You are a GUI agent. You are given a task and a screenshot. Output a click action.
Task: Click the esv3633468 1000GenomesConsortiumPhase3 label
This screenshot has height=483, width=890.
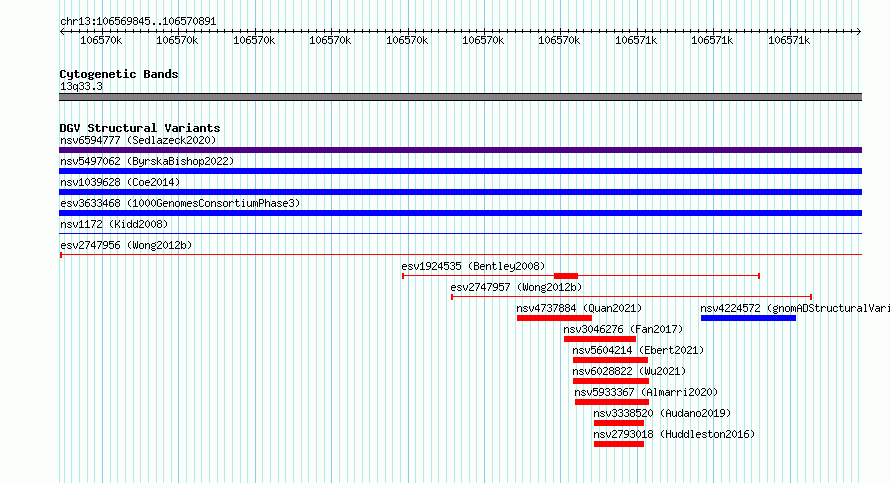[x=180, y=203]
